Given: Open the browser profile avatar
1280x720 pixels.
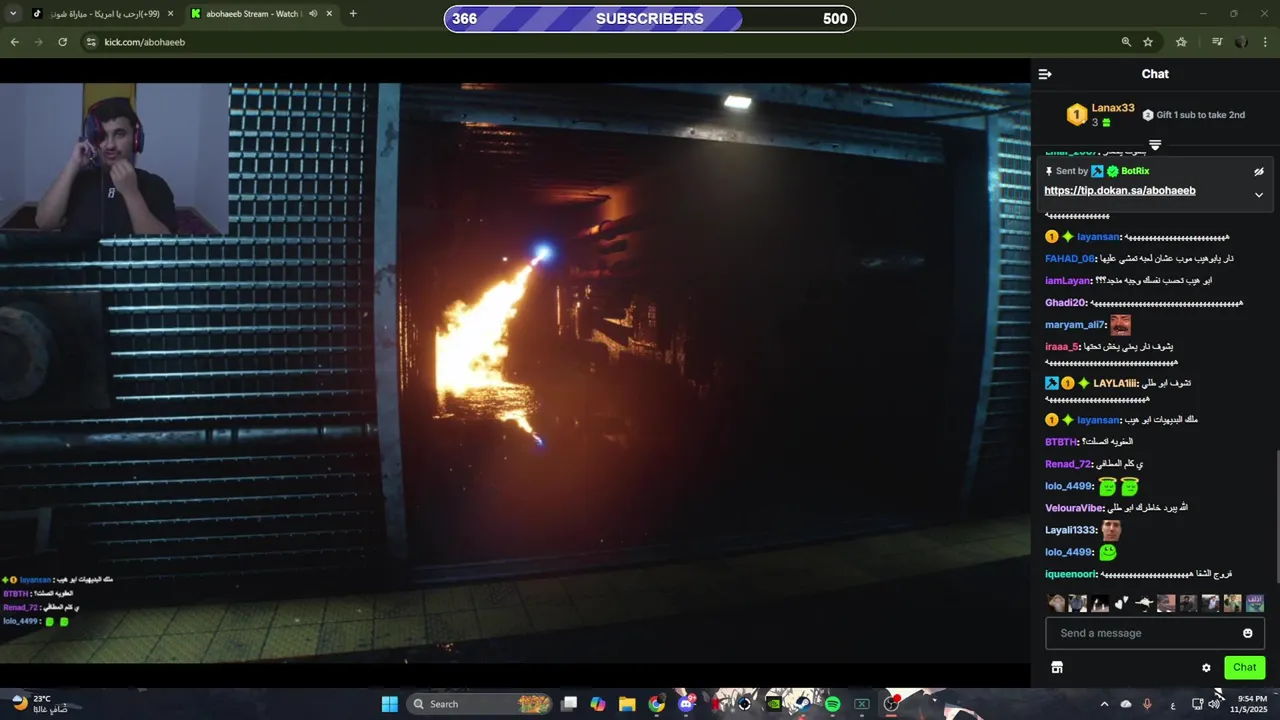Looking at the screenshot, I should pos(1241,42).
